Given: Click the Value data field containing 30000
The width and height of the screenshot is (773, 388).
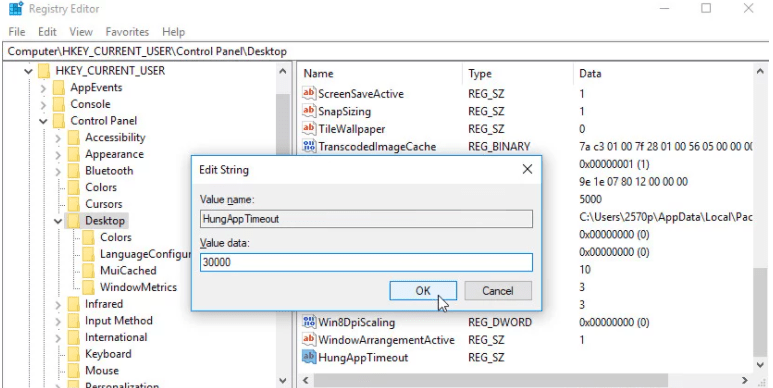Looking at the screenshot, I should pos(366,262).
